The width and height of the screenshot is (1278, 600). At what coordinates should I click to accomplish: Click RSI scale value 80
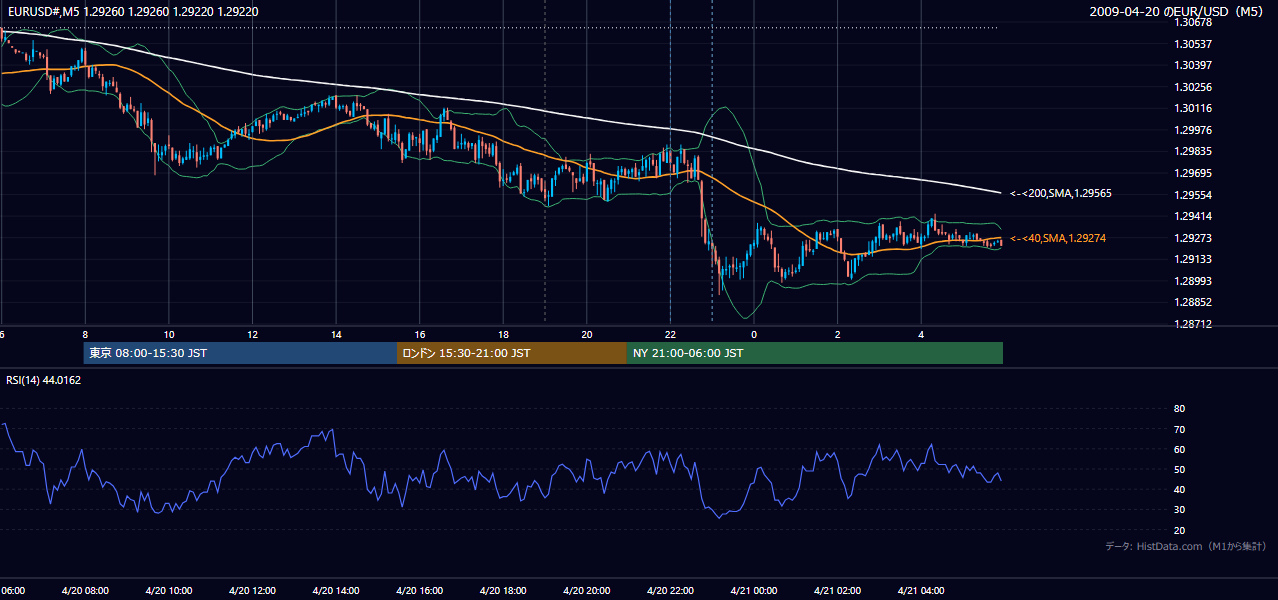[x=1180, y=409]
